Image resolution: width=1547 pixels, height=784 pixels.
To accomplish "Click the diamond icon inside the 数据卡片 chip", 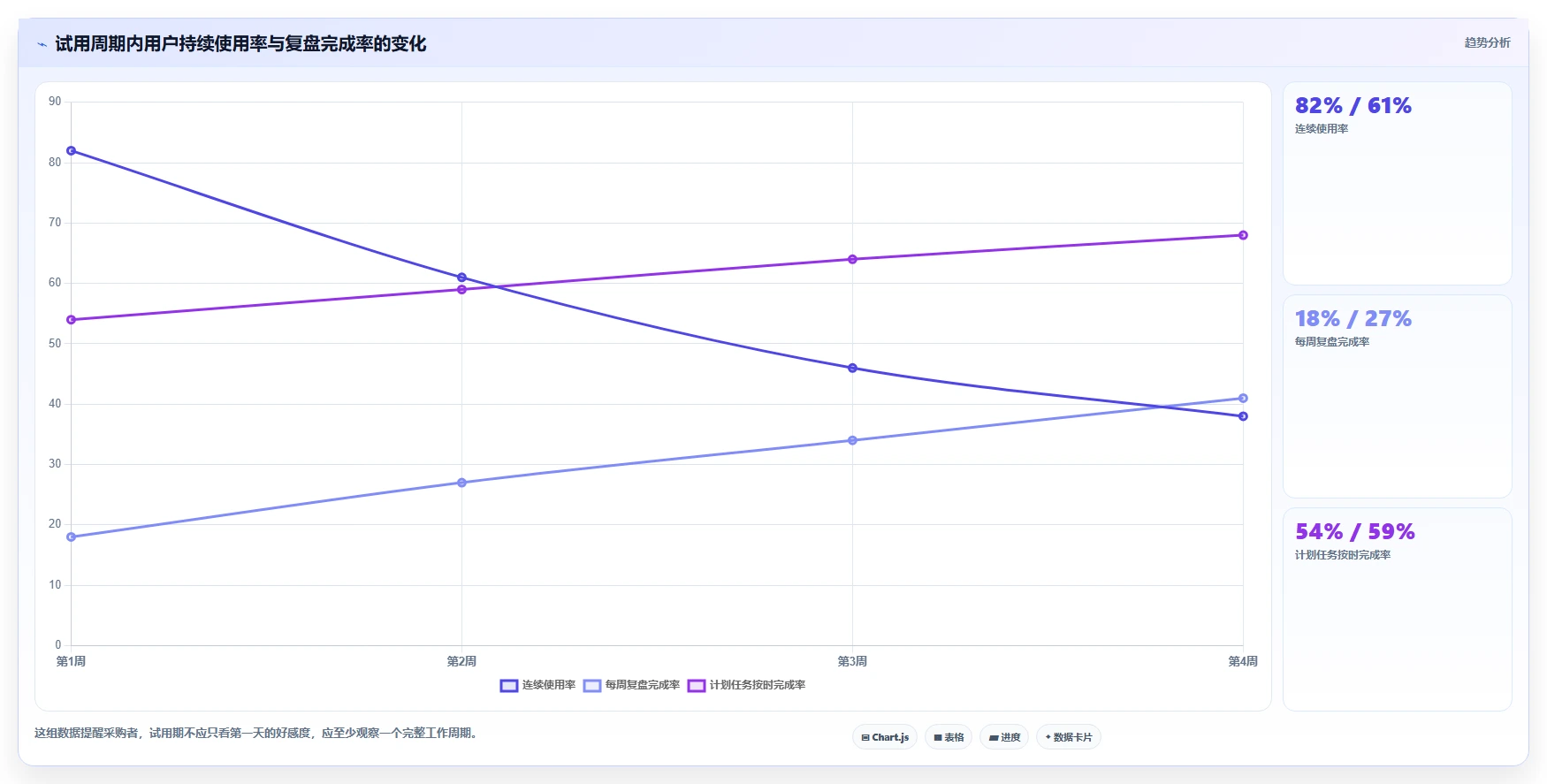I will (1048, 737).
